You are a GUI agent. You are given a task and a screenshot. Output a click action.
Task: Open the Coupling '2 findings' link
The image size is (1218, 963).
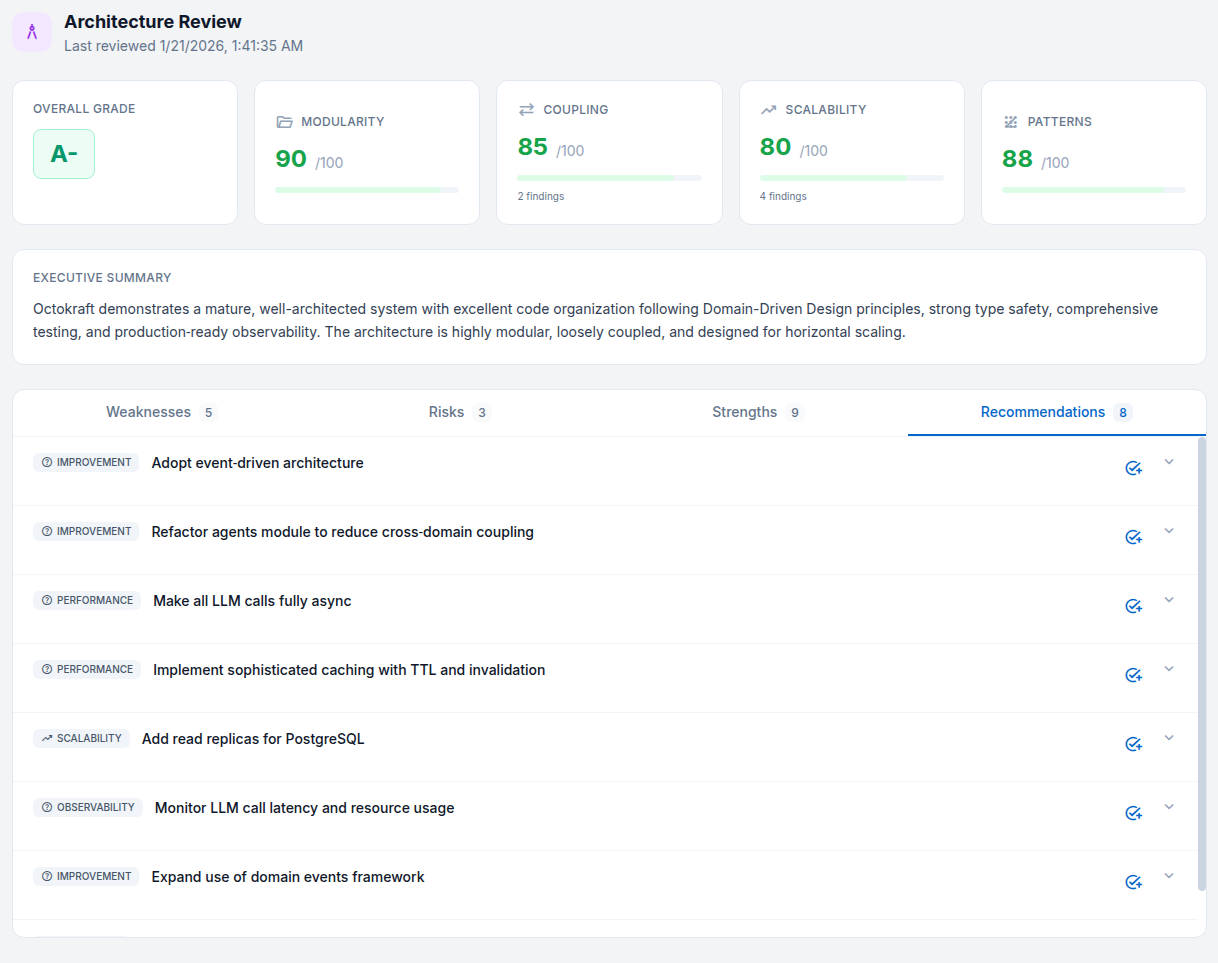point(541,196)
